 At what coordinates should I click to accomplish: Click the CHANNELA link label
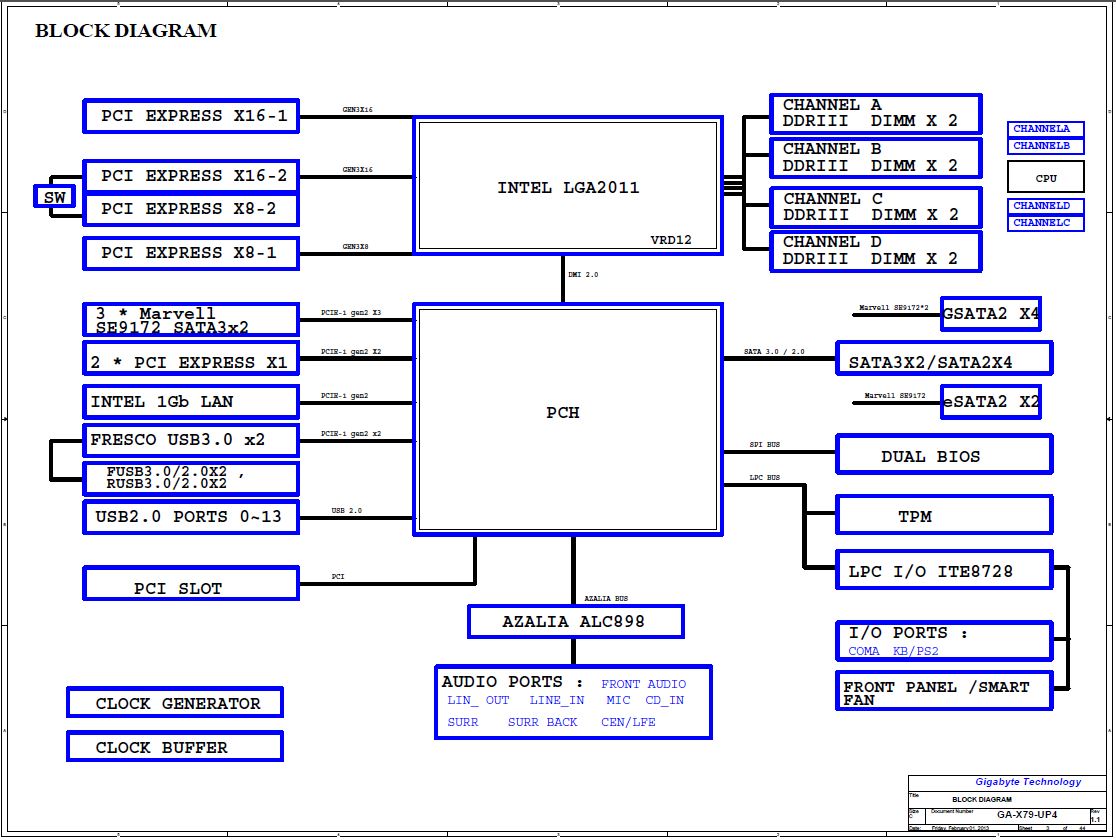pos(1044,128)
